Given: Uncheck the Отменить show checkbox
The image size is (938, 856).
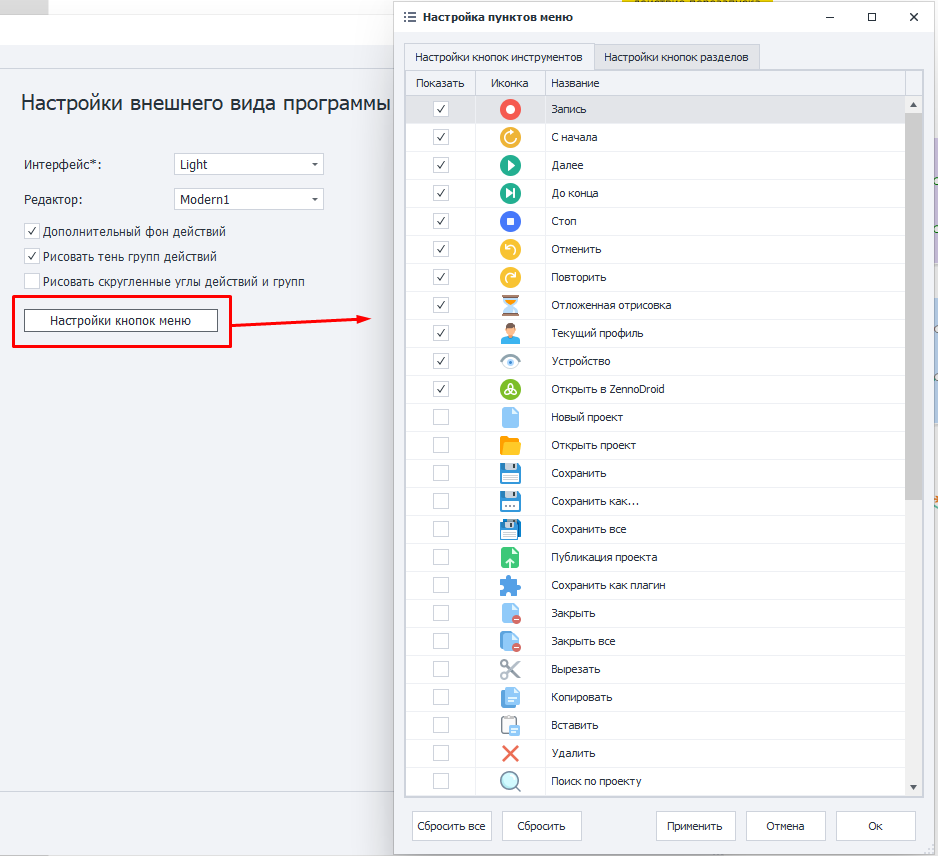Looking at the screenshot, I should pos(441,249).
